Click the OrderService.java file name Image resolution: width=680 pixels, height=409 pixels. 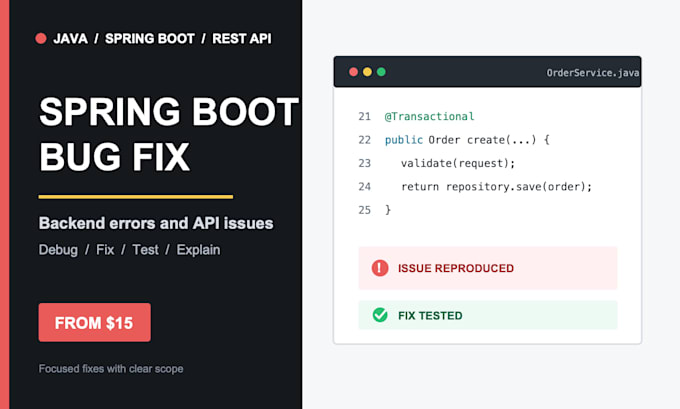[593, 73]
